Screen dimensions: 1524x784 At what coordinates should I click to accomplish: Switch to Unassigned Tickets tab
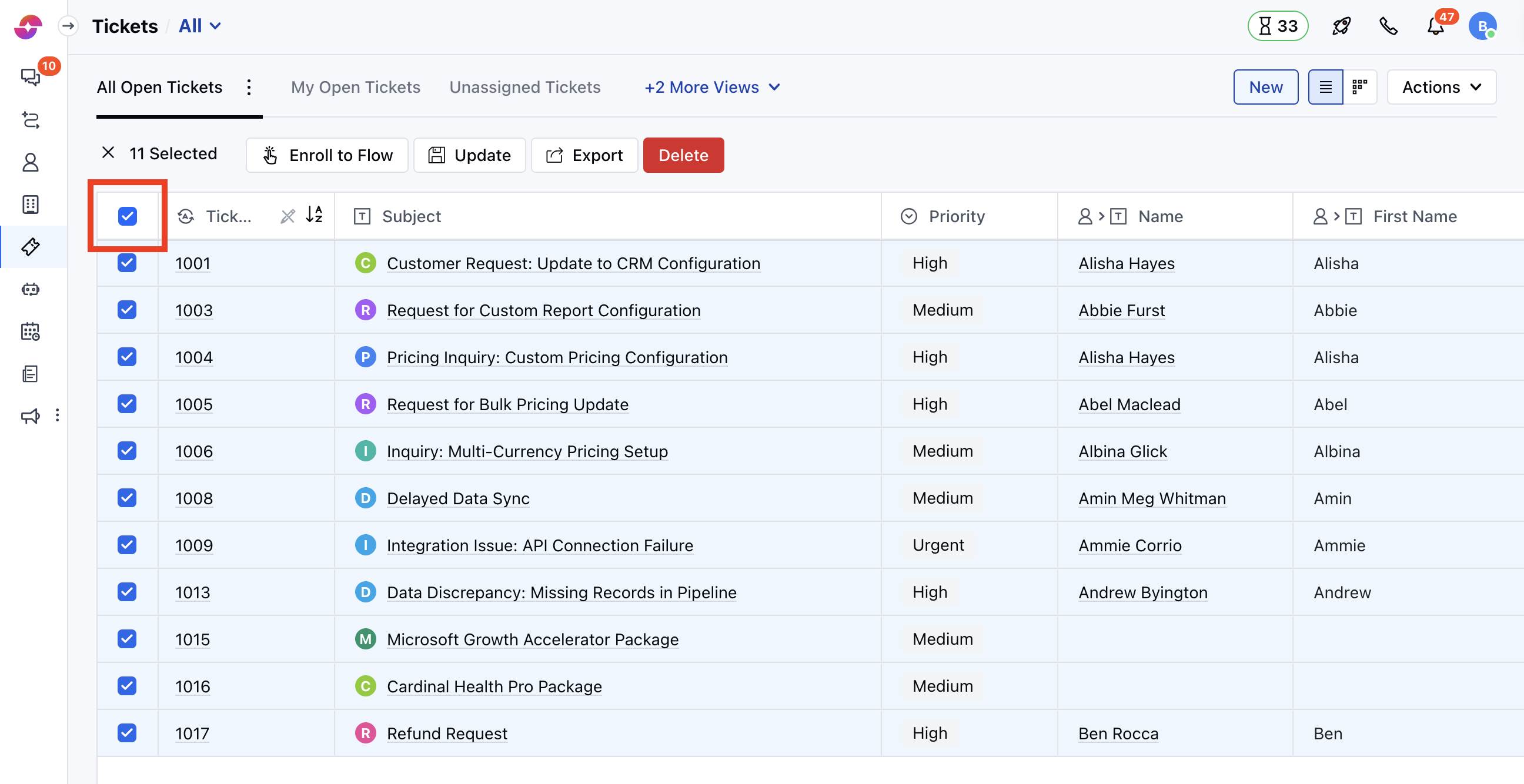[x=525, y=87]
